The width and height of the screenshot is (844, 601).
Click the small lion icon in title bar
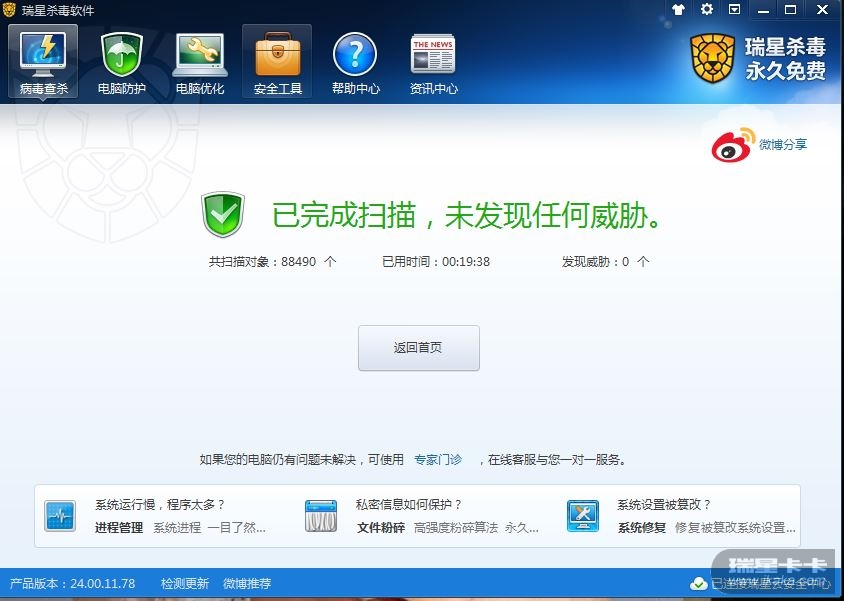(x=9, y=10)
